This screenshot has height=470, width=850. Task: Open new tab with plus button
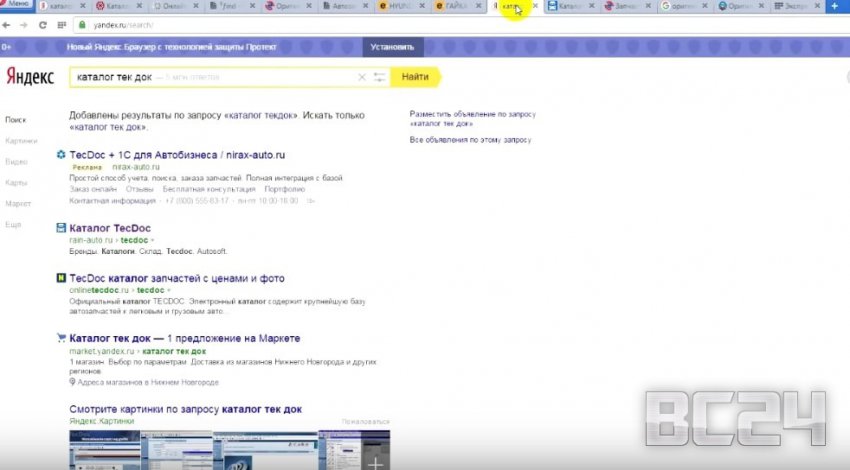834,7
